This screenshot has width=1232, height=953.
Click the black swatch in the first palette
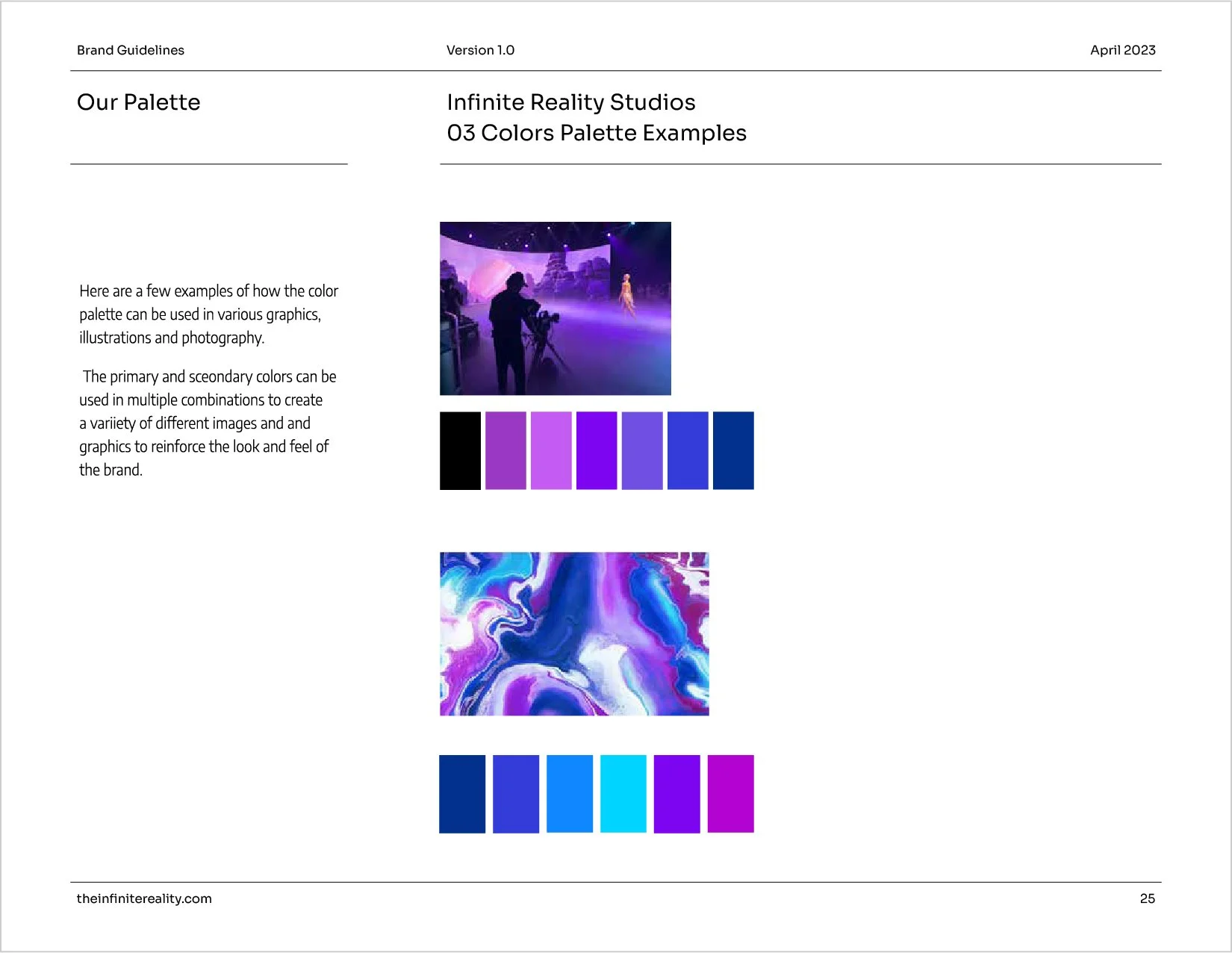[461, 450]
